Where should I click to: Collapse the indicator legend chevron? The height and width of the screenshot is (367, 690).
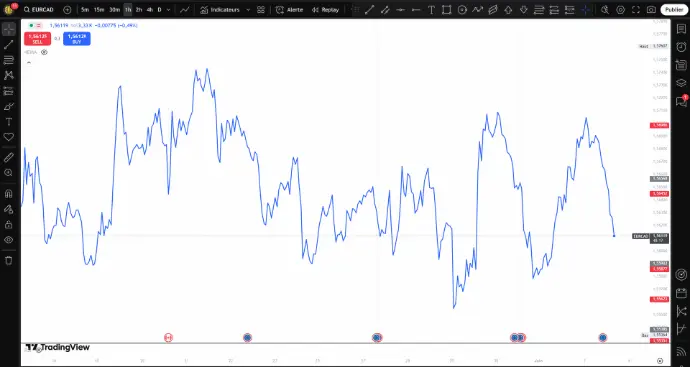coord(29,63)
